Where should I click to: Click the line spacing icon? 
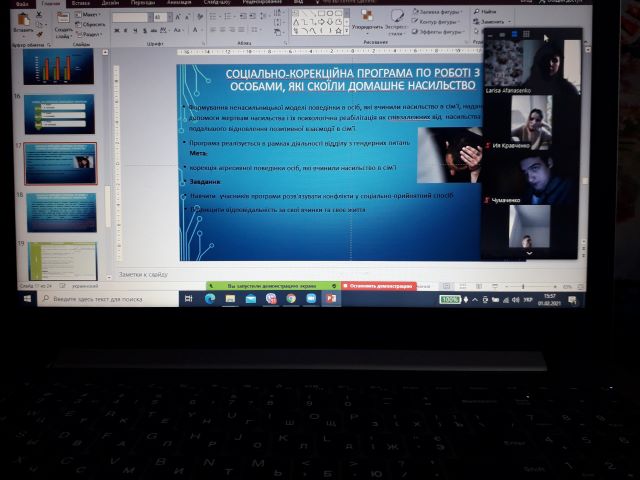(263, 17)
